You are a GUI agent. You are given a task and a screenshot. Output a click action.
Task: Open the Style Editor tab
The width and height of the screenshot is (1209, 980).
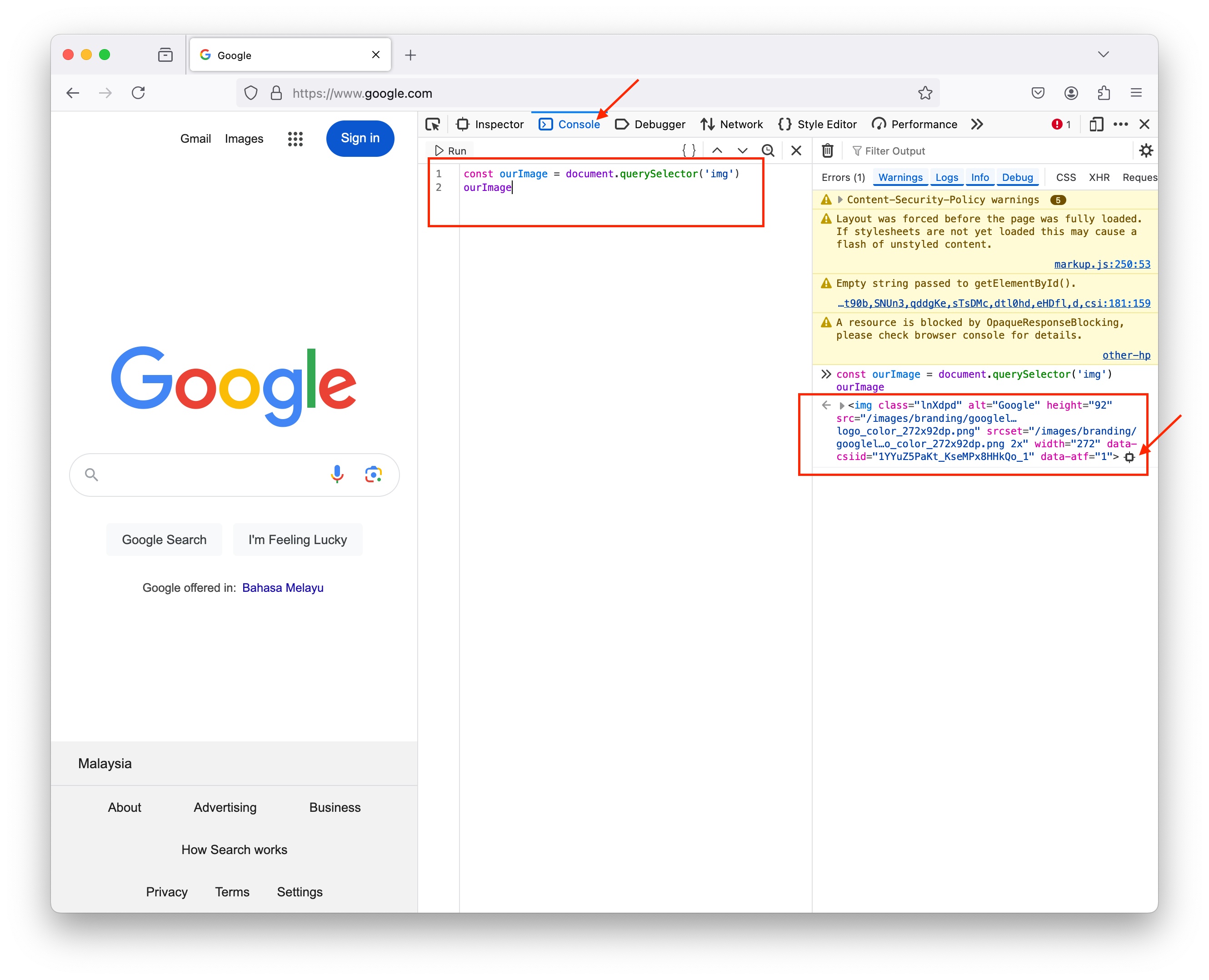[817, 124]
